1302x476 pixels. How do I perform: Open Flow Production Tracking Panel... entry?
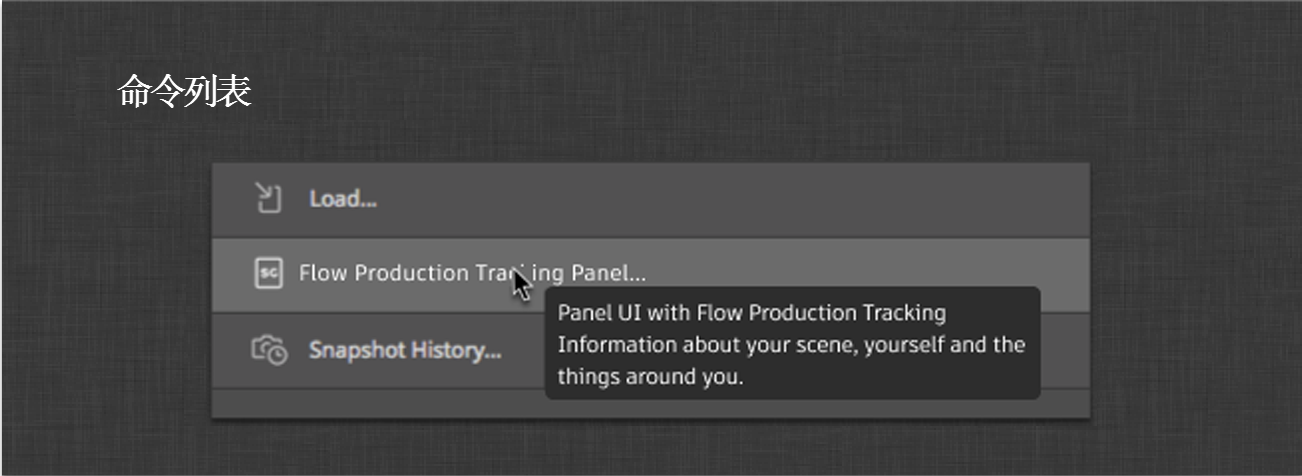(472, 273)
